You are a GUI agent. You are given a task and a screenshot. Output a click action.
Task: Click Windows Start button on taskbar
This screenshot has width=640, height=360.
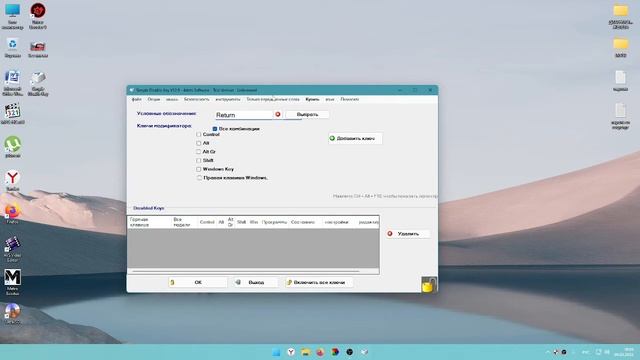pyautogui.click(x=276, y=352)
